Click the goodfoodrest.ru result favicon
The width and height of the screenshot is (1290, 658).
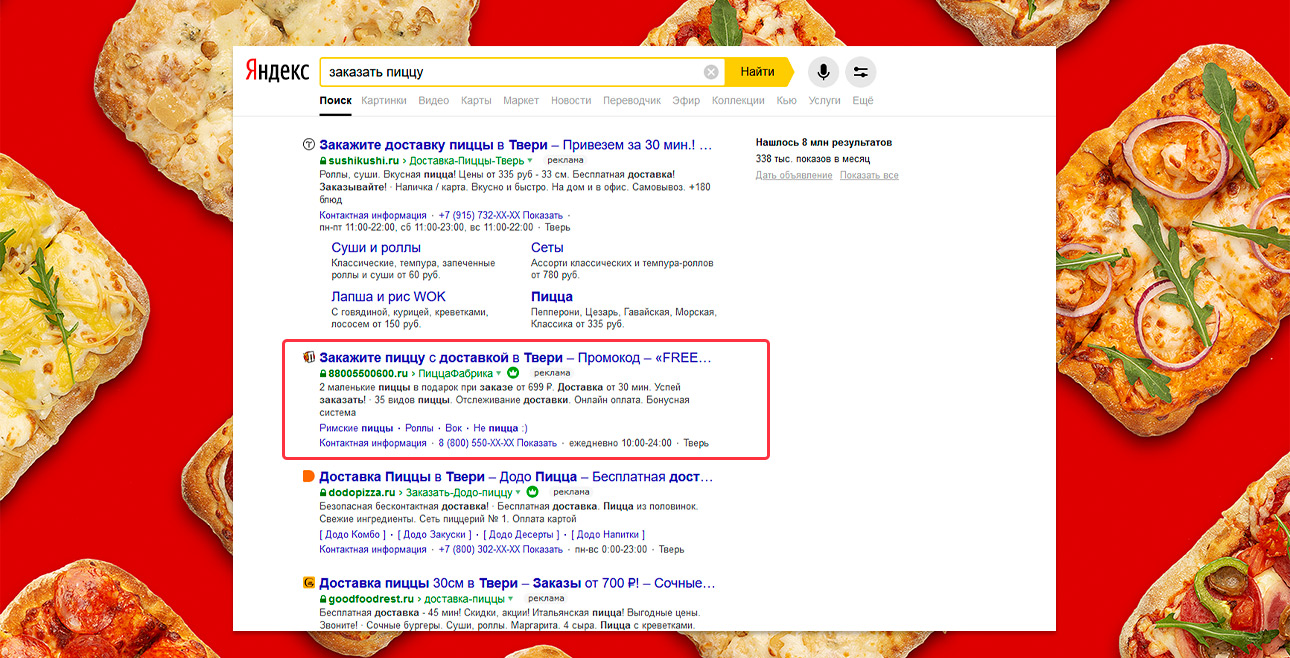[309, 583]
